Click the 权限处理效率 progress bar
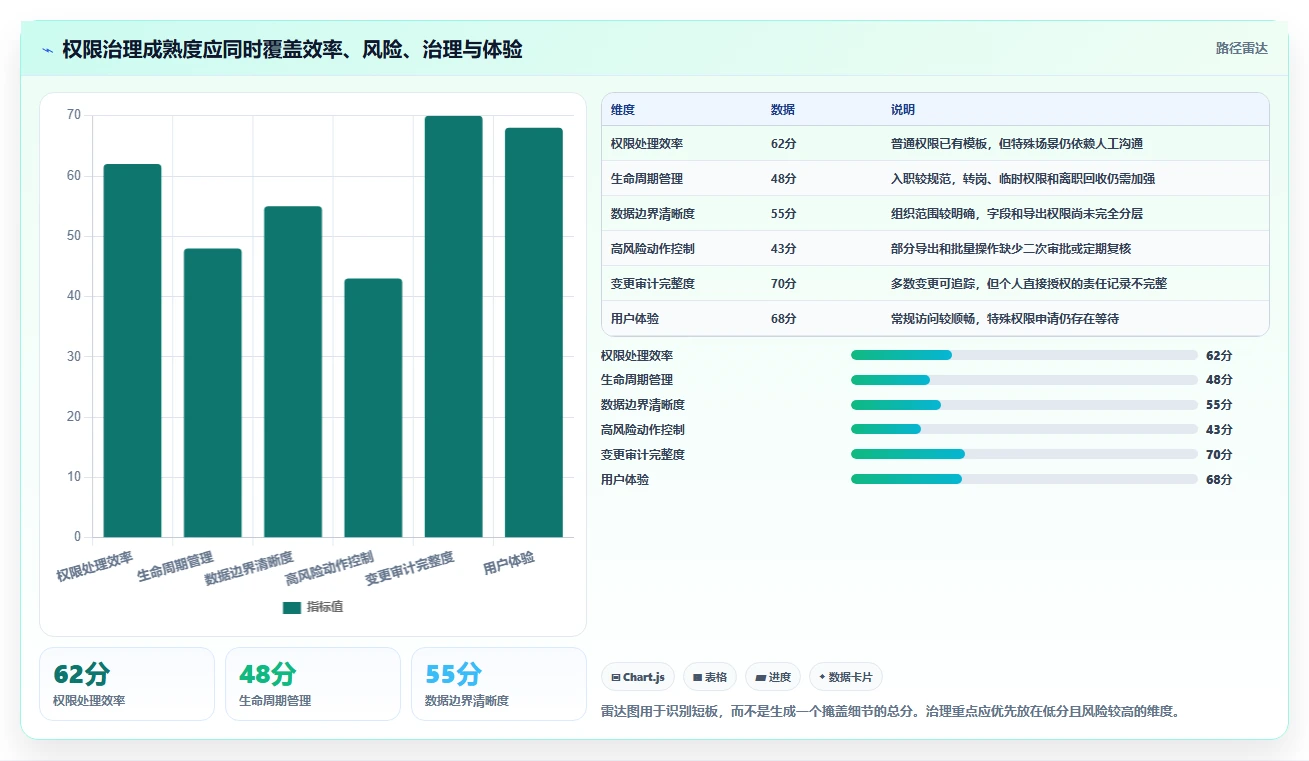 [x=1024, y=355]
